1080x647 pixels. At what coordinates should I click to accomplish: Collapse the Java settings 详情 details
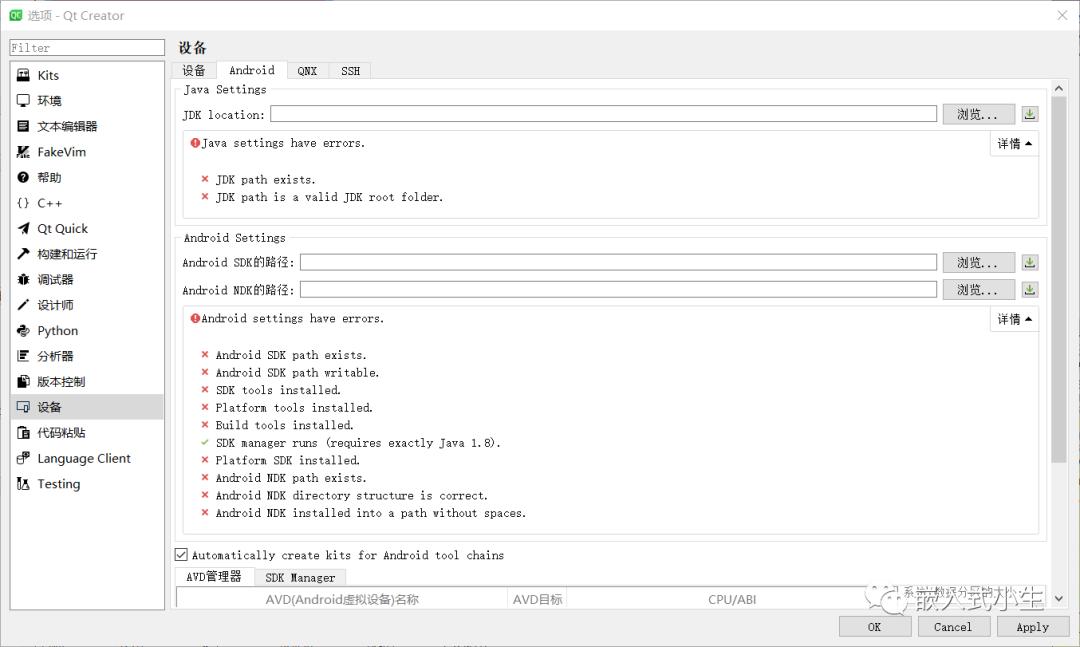coord(1014,143)
